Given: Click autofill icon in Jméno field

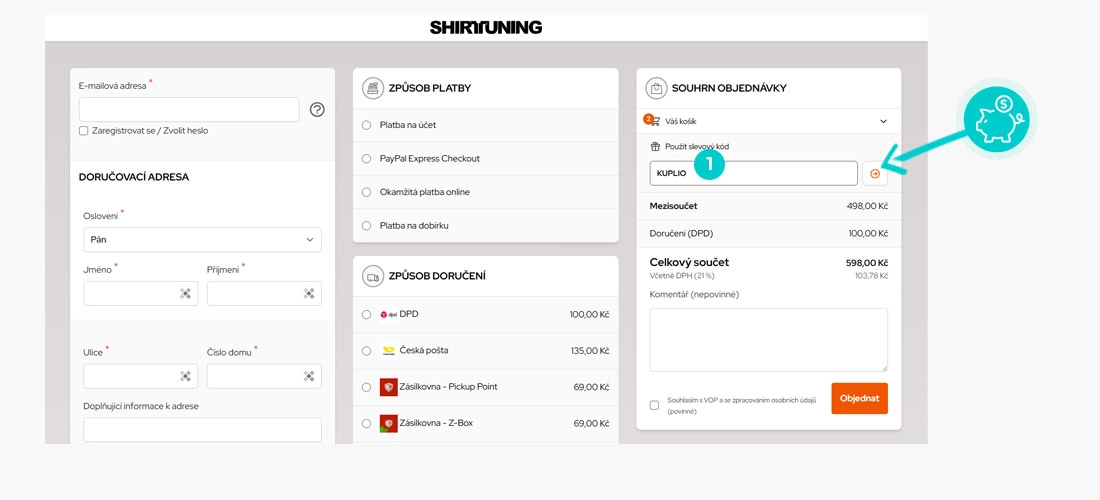Looking at the screenshot, I should tap(185, 294).
